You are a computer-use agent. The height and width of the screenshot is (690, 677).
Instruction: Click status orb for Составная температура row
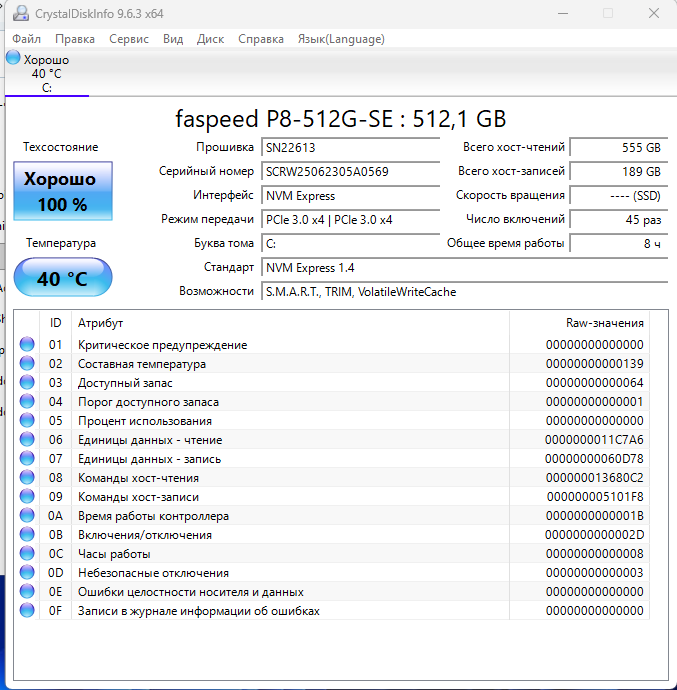point(27,364)
